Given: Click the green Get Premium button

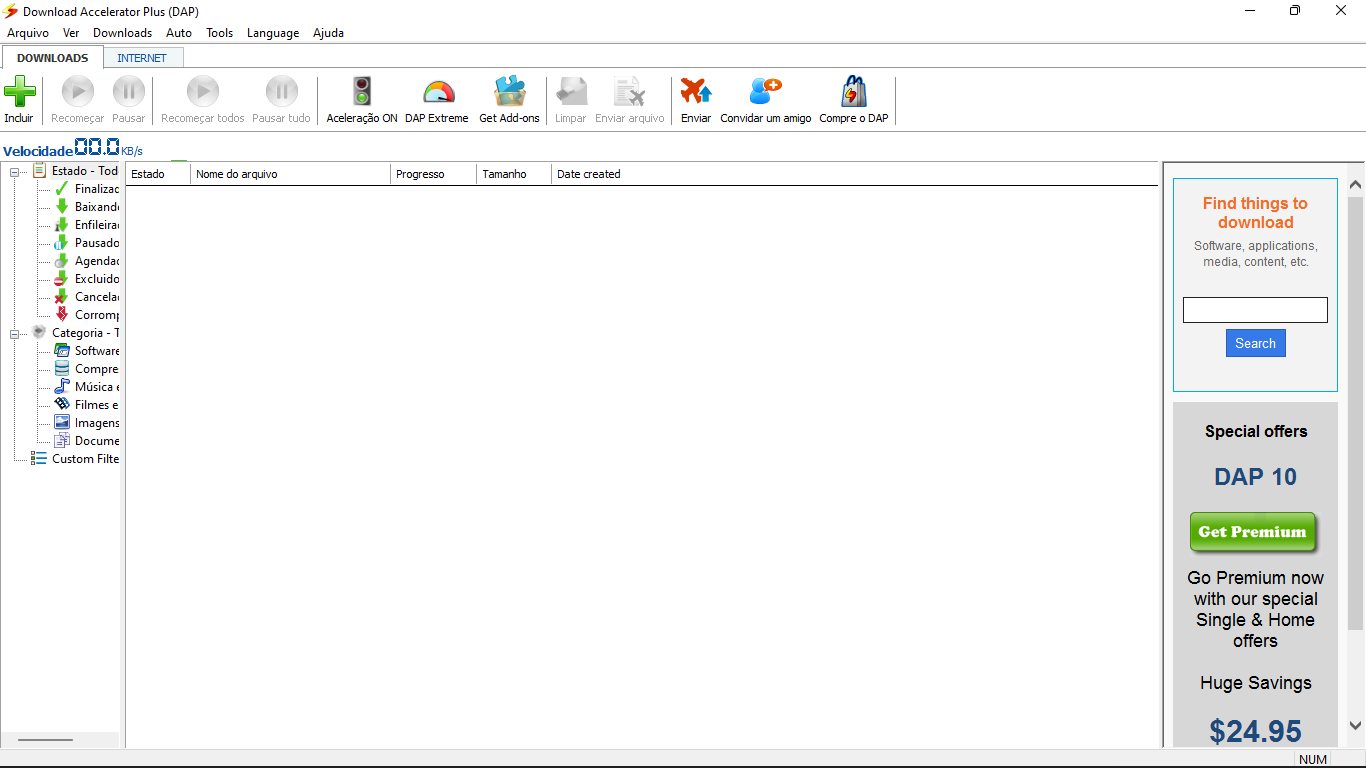Looking at the screenshot, I should click(x=1252, y=532).
